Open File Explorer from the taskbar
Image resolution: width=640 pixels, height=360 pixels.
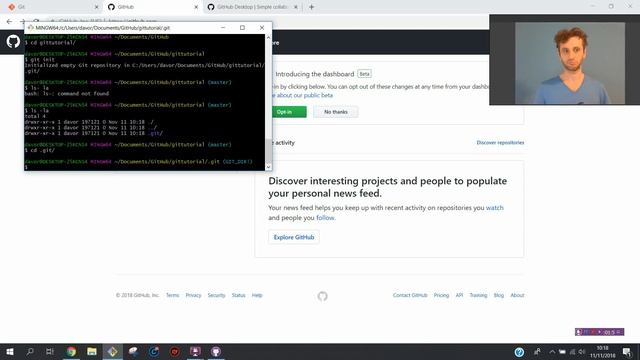coord(92,351)
